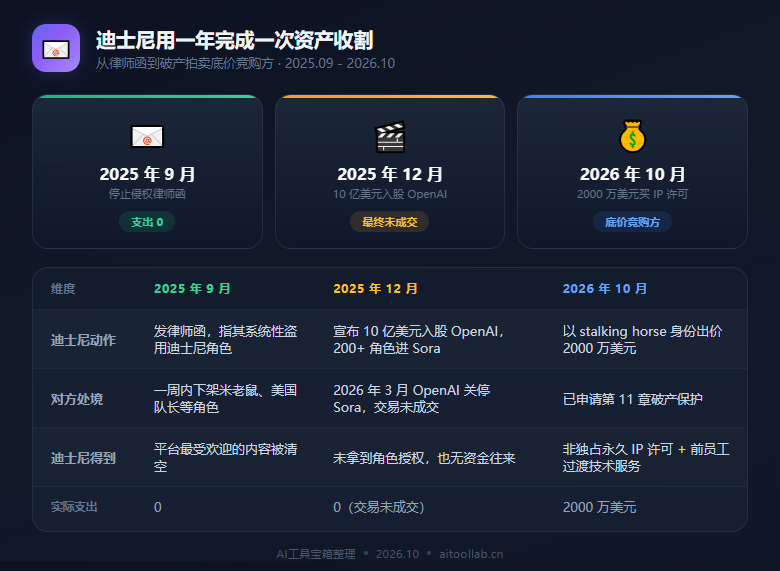Click cell 2026 年 3 月 OpenAI 关停 Sora
This screenshot has height=571, width=780.
point(411,398)
